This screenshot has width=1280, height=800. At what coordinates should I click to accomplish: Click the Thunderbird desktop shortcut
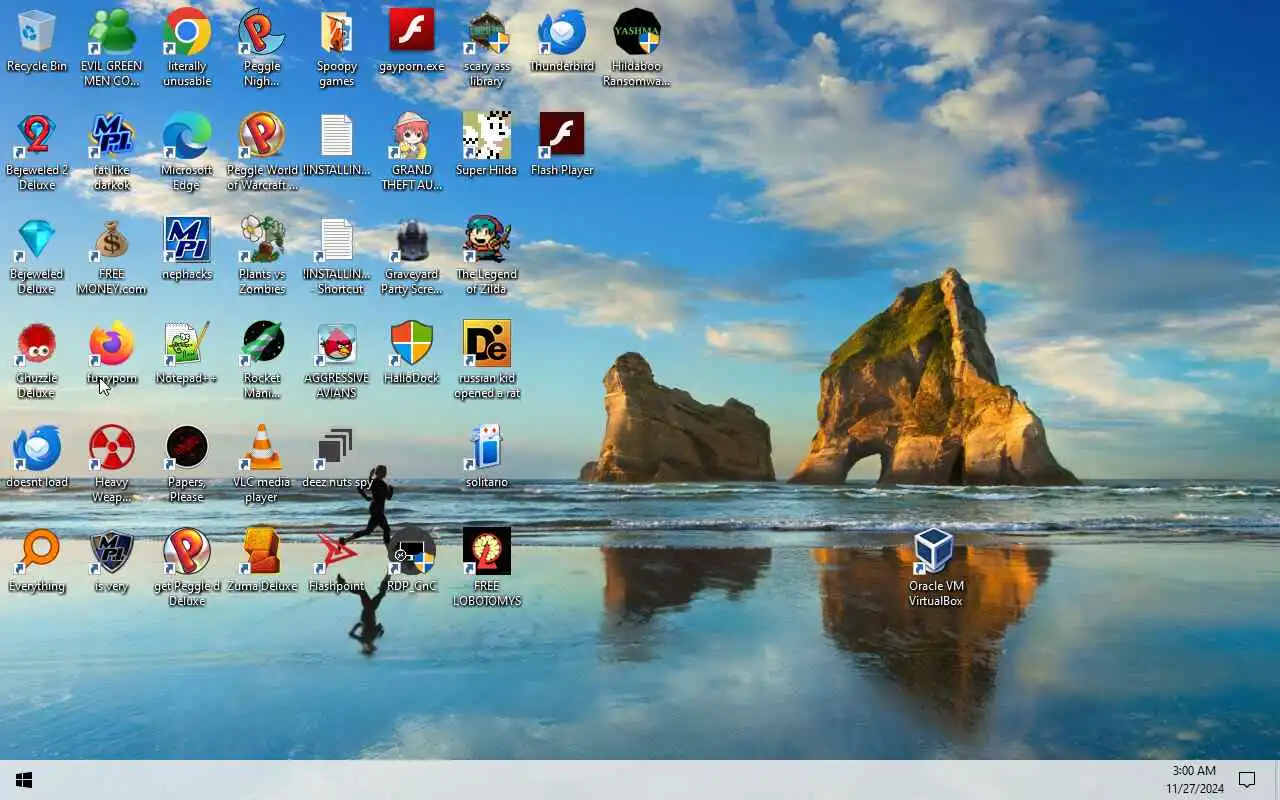[x=562, y=33]
